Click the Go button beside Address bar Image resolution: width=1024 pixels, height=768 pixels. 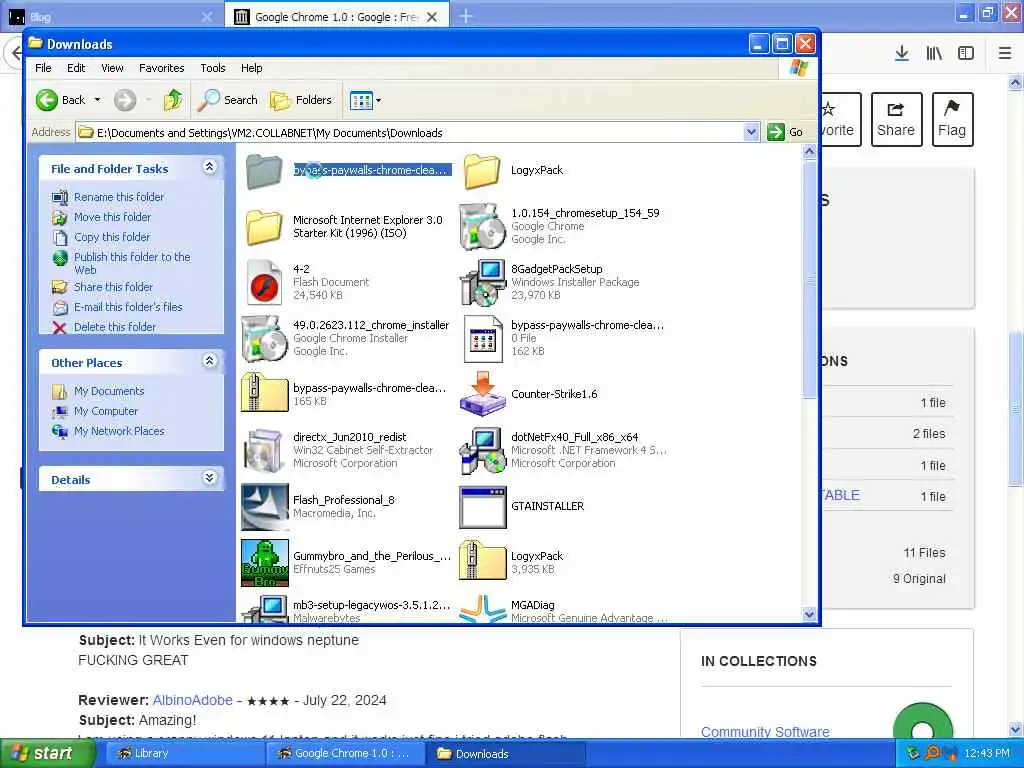pyautogui.click(x=786, y=132)
